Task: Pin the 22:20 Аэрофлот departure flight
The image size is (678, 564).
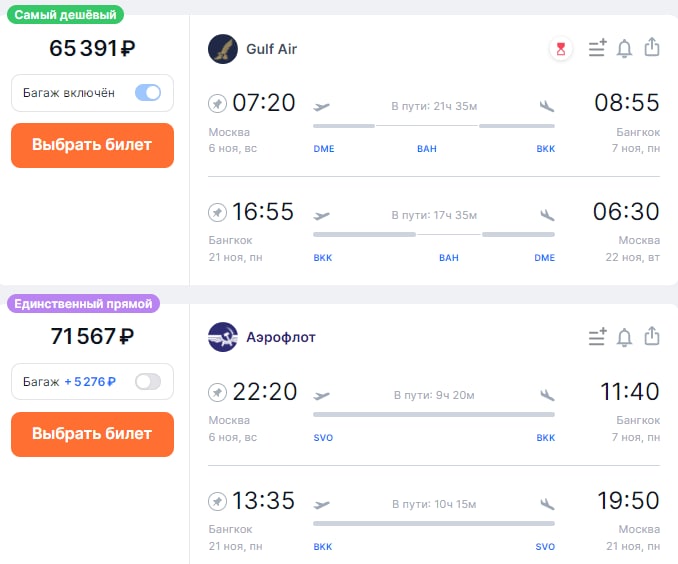Action: pos(217,392)
